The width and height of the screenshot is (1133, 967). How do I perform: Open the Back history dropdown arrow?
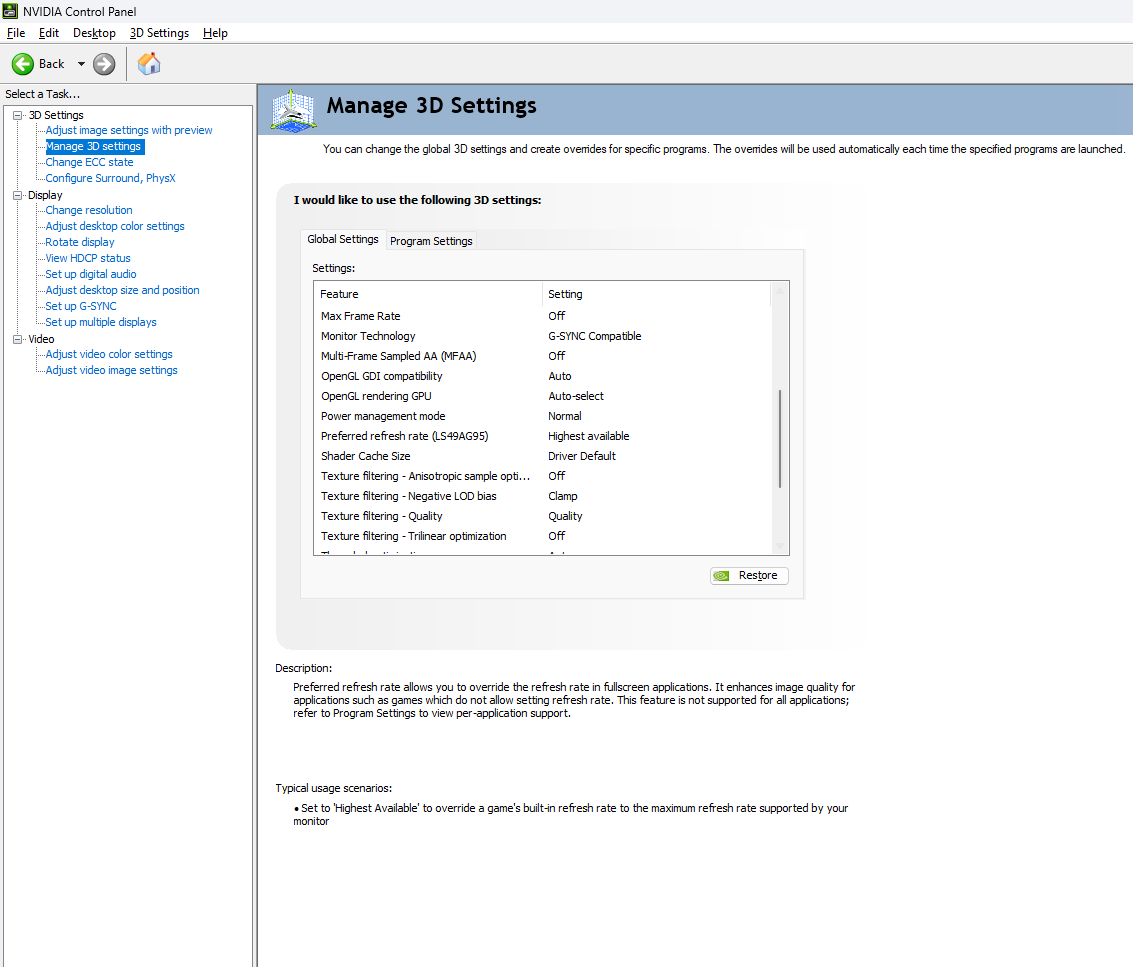point(81,64)
